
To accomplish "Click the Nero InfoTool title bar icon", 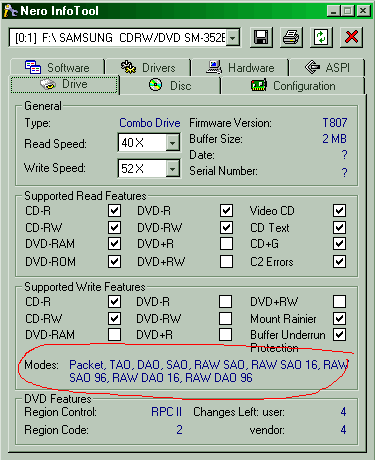I will [x=10, y=11].
